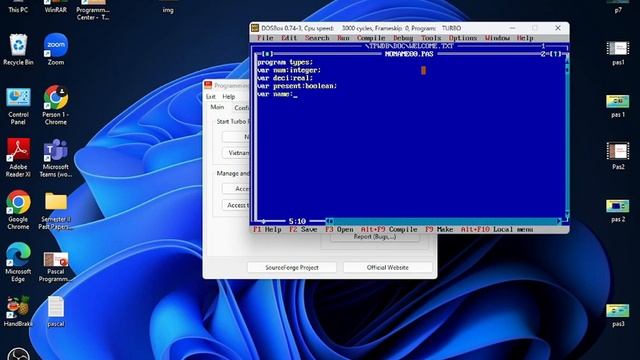The image size is (640, 360).
Task: Click the 'var present:boolean;' code line
Action: point(297,86)
